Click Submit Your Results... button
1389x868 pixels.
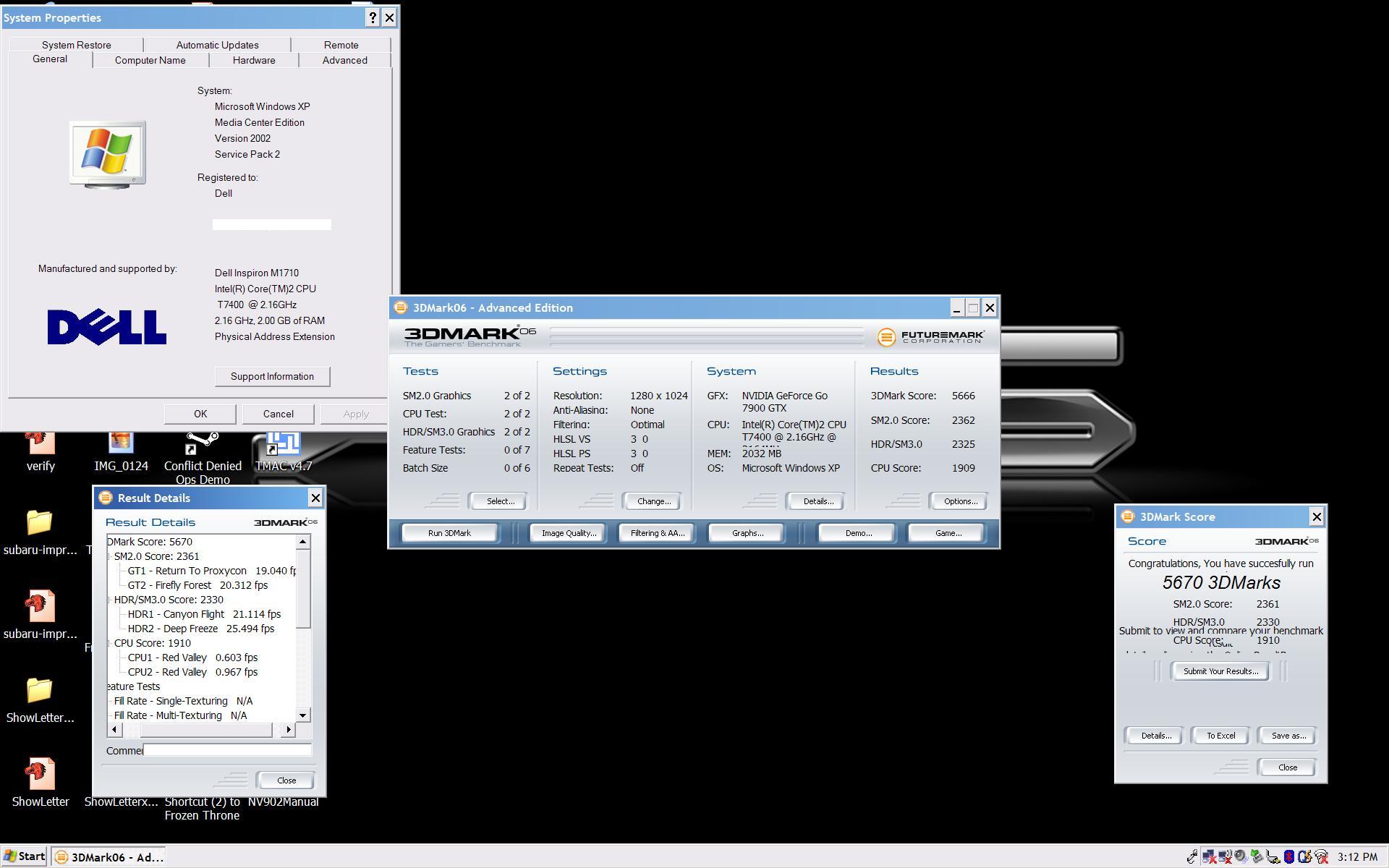1220,671
